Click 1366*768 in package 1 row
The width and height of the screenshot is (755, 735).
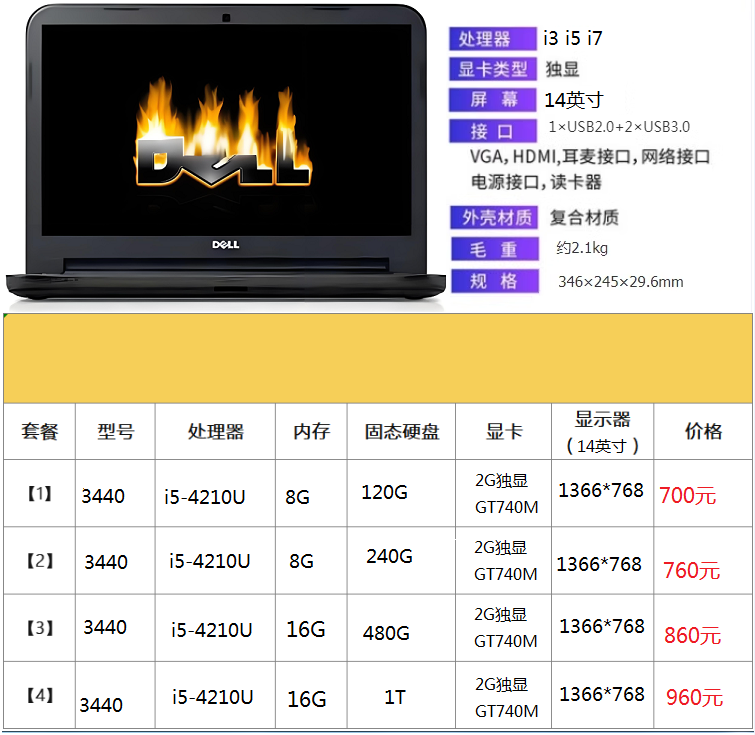coord(601,490)
